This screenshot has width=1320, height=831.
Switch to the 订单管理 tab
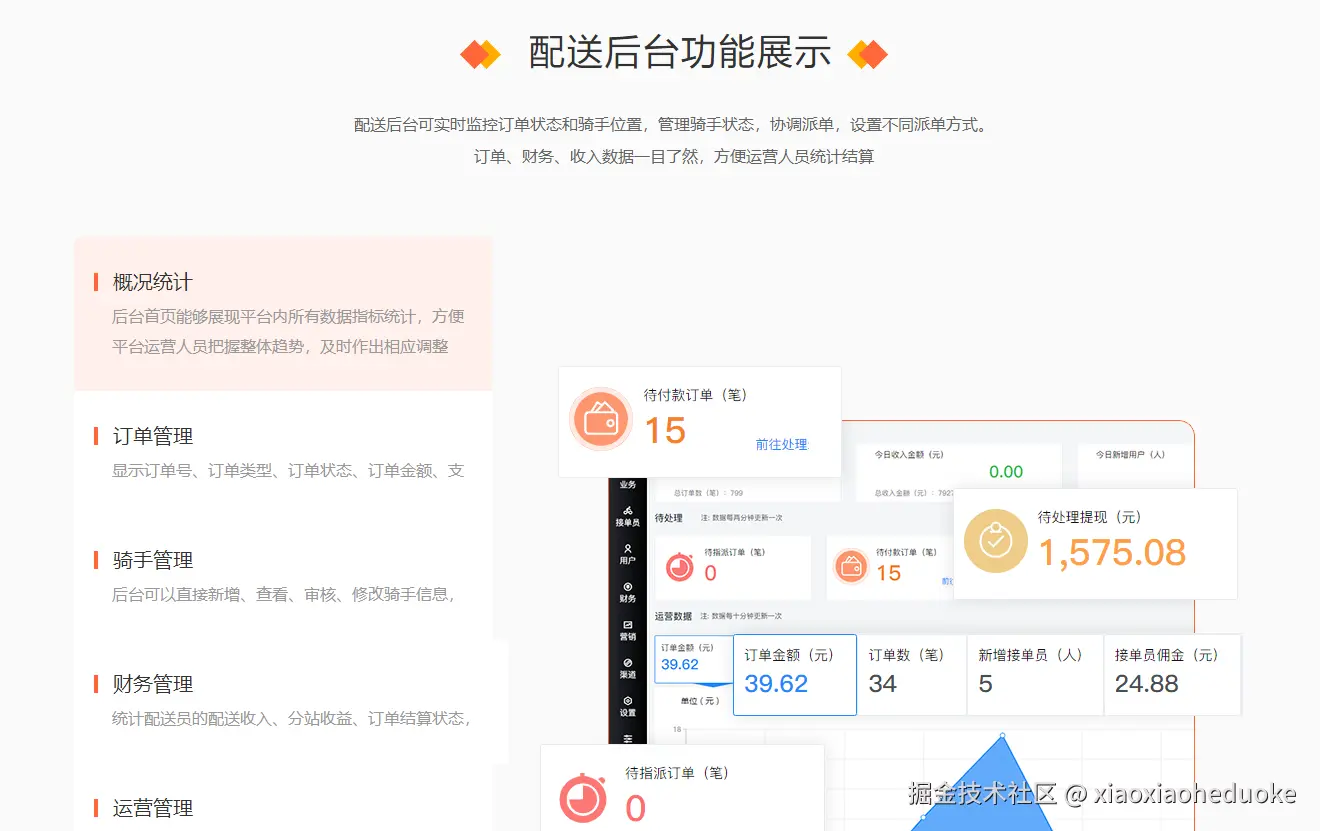(283, 452)
